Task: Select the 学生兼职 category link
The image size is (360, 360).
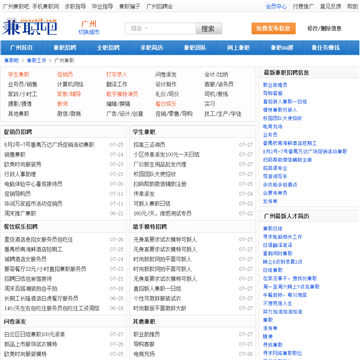Action: 19,75
